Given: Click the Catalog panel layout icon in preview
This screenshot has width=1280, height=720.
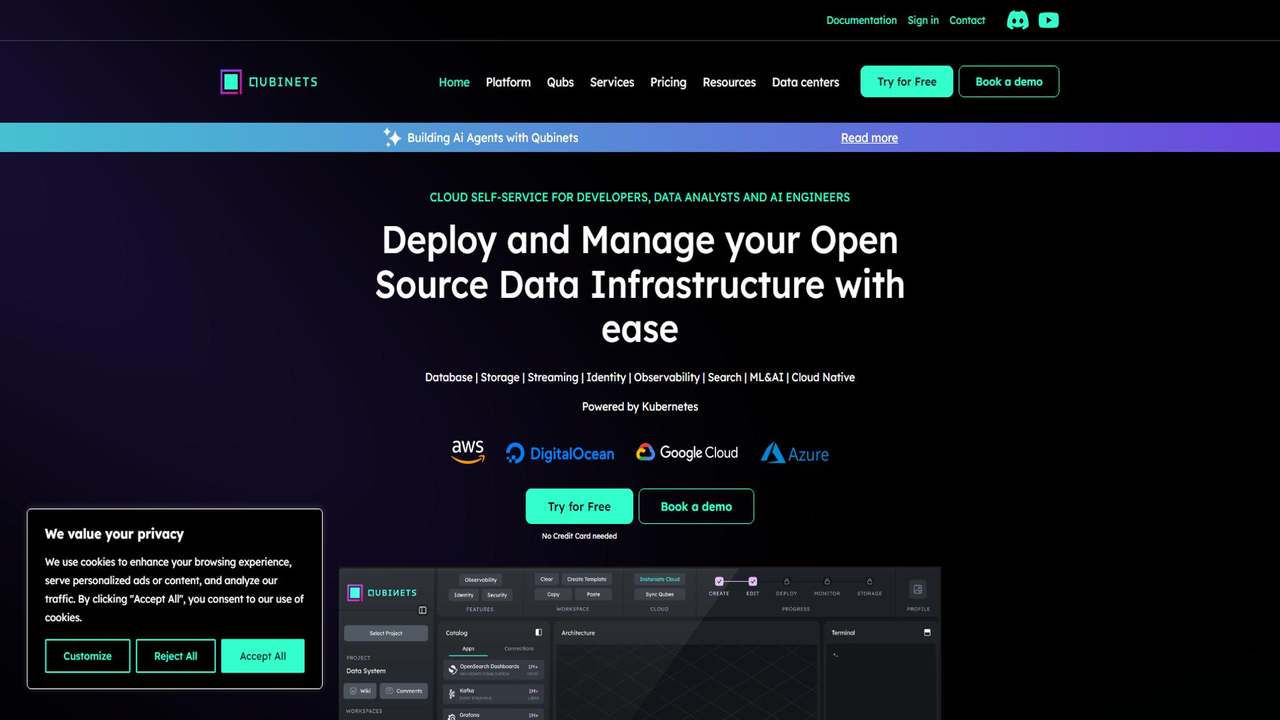Looking at the screenshot, I should 539,632.
